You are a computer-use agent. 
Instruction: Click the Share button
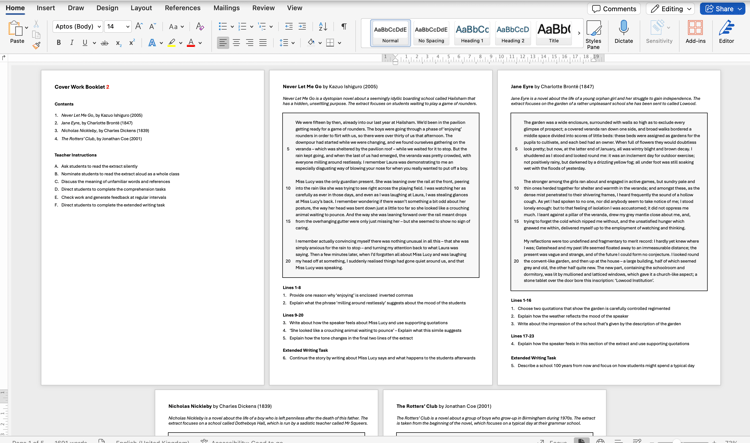(x=723, y=8)
